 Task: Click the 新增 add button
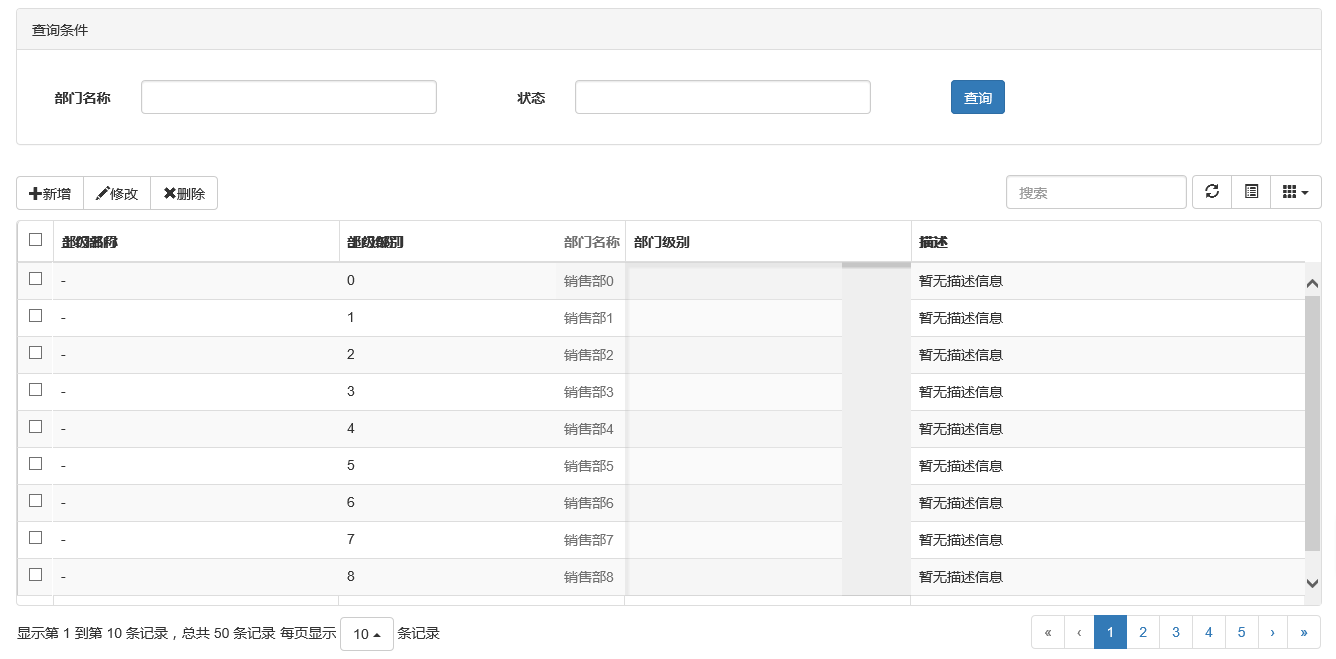[50, 193]
